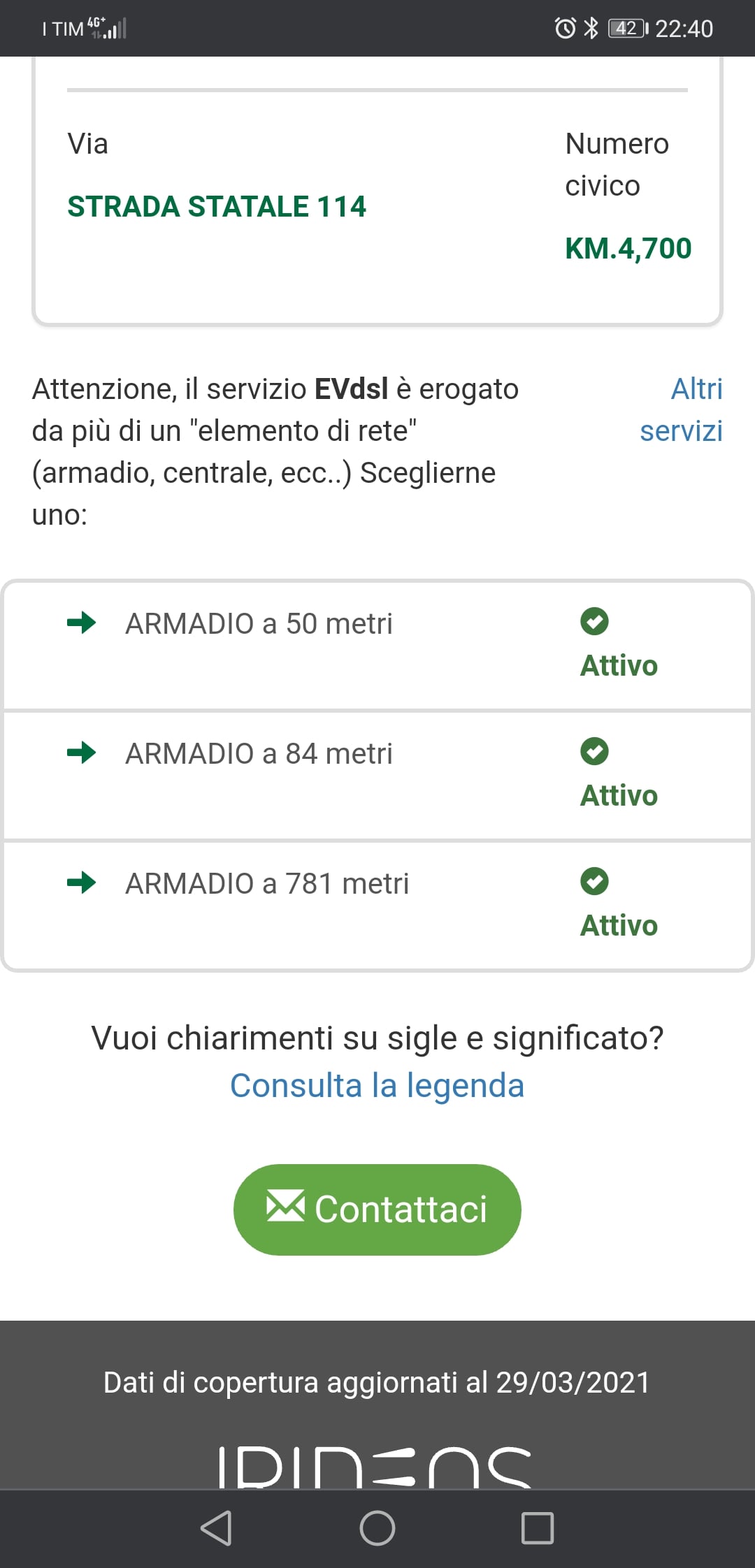The width and height of the screenshot is (755, 1568).
Task: Tap the alarm clock icon in status bar
Action: tap(565, 29)
